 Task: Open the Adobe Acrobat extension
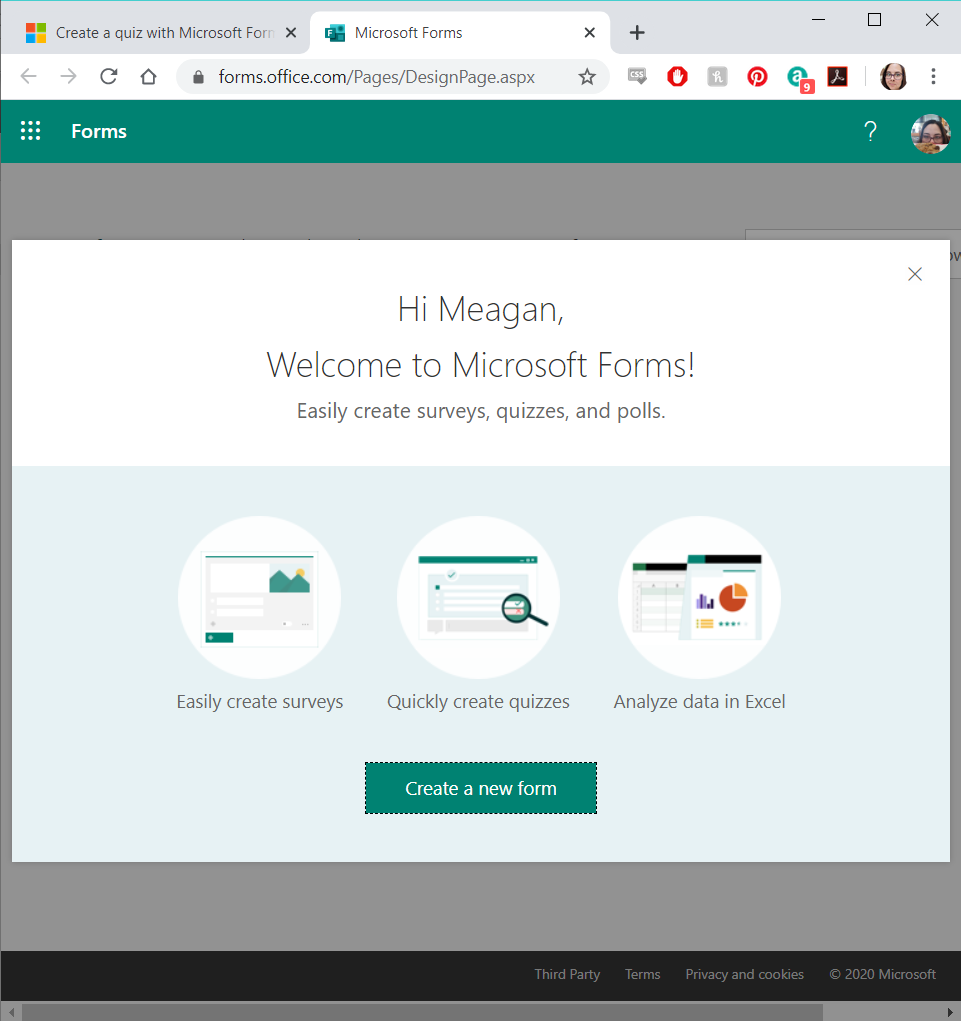[837, 77]
